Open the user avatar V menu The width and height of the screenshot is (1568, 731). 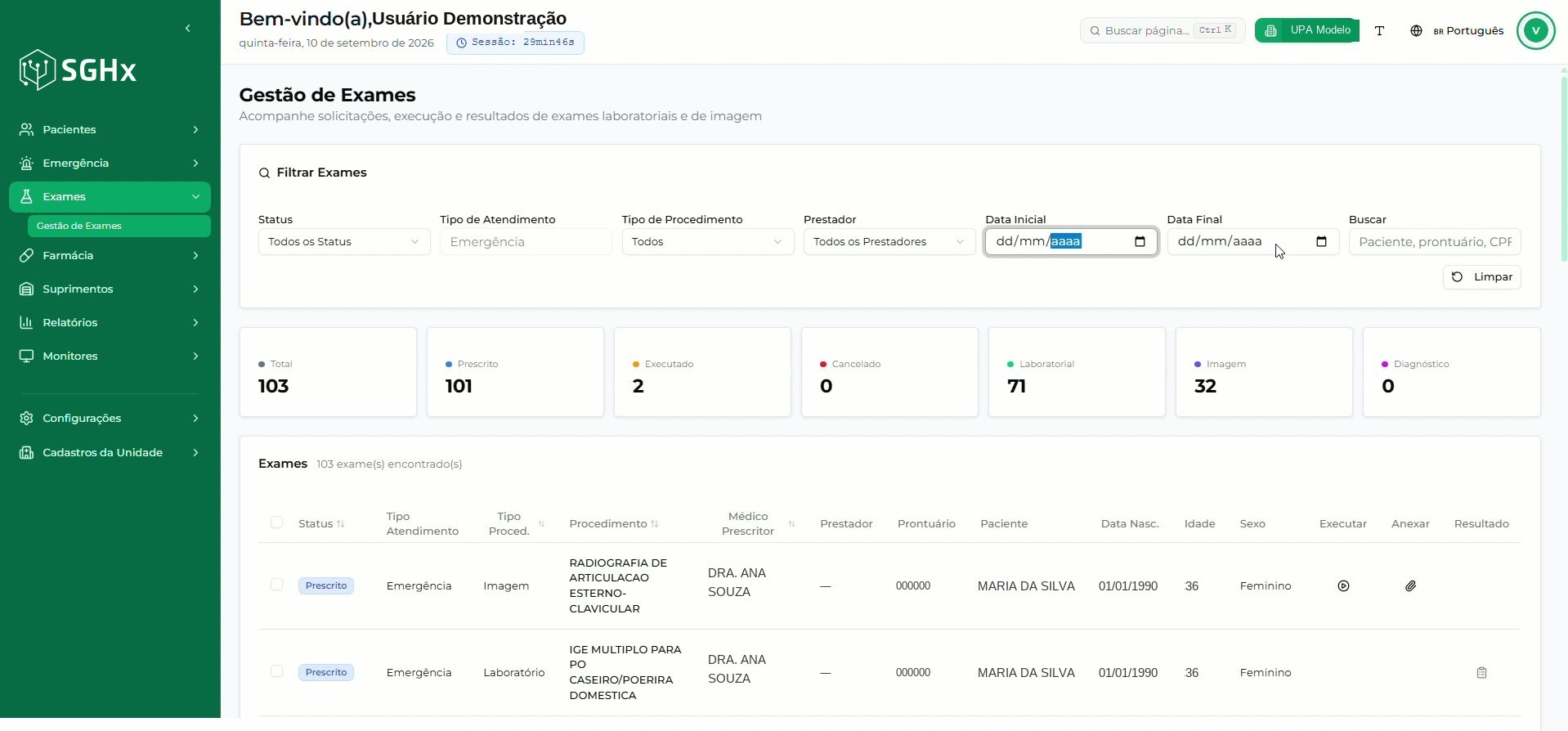(x=1535, y=30)
